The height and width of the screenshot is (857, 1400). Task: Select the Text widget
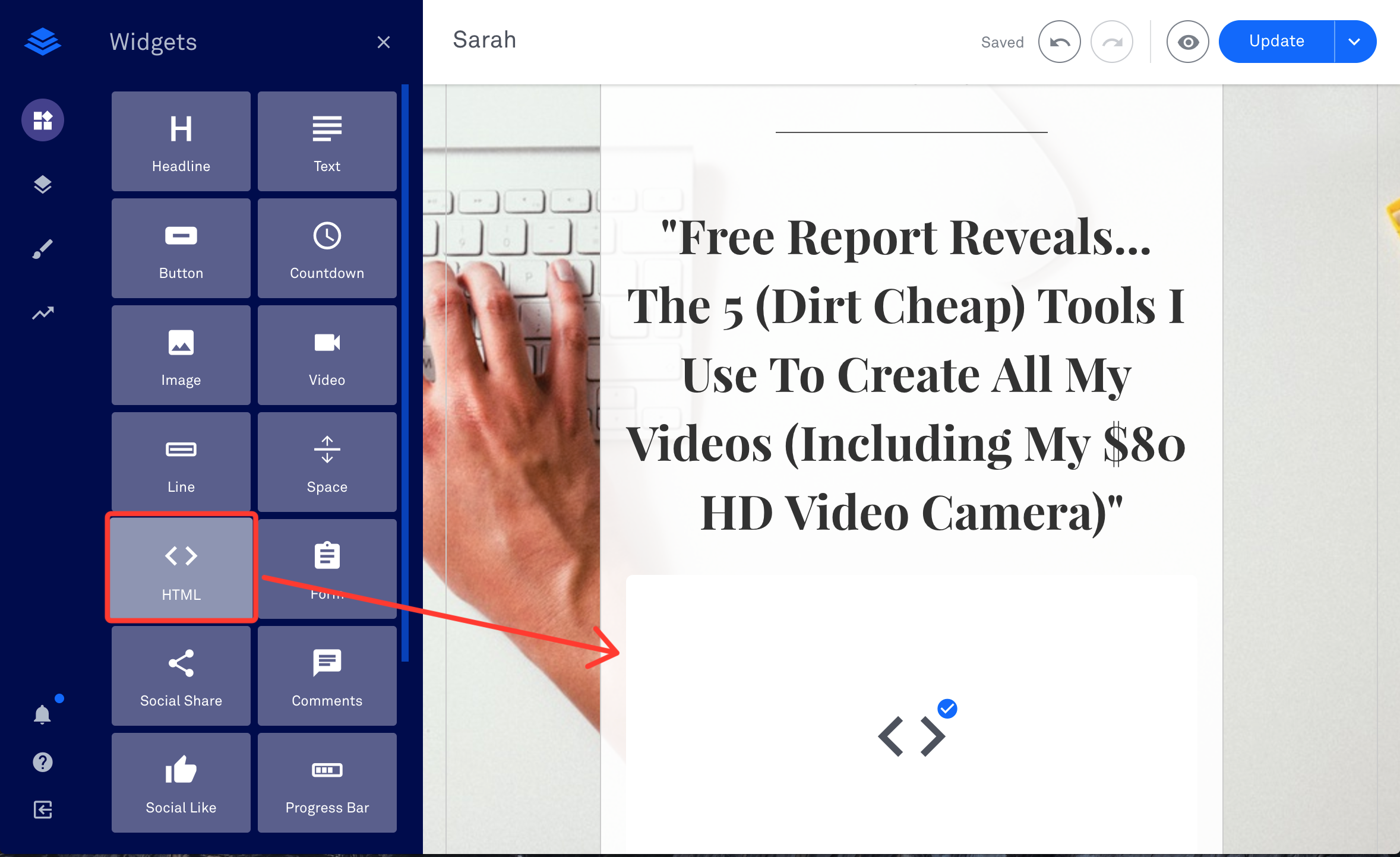click(x=327, y=141)
